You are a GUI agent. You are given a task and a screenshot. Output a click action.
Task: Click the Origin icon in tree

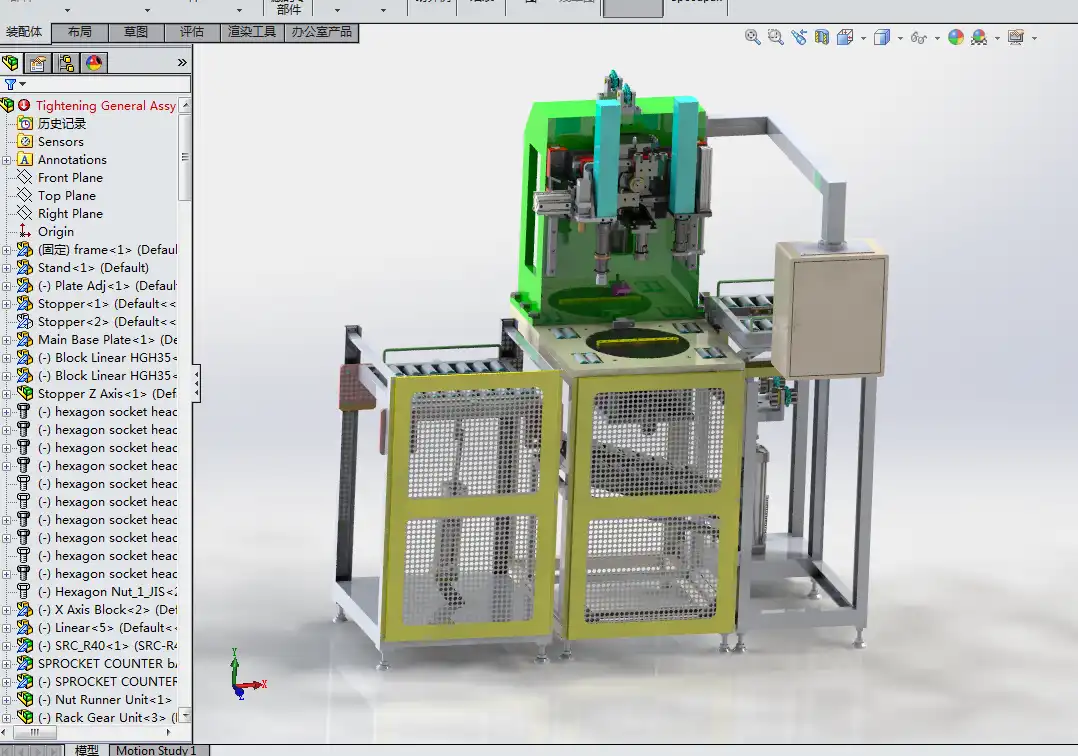click(x=25, y=231)
